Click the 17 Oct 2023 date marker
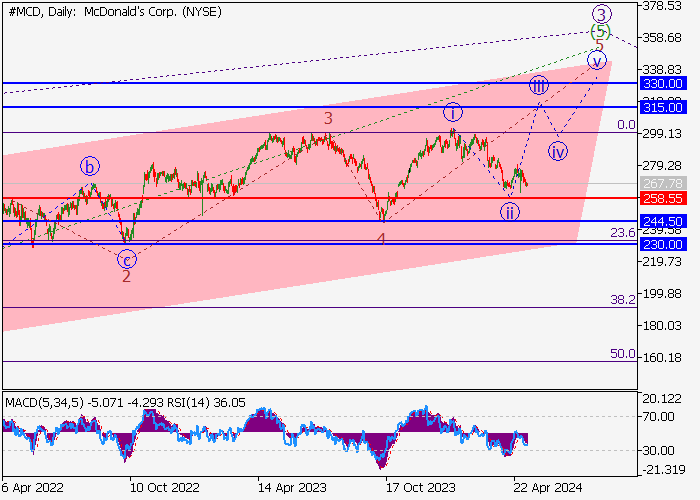Viewport: 700px width, 500px height. coord(421,487)
